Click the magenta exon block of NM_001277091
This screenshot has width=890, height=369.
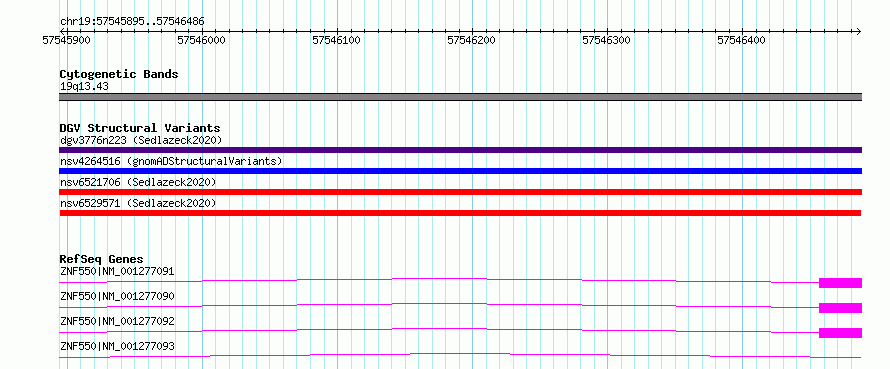coord(840,283)
